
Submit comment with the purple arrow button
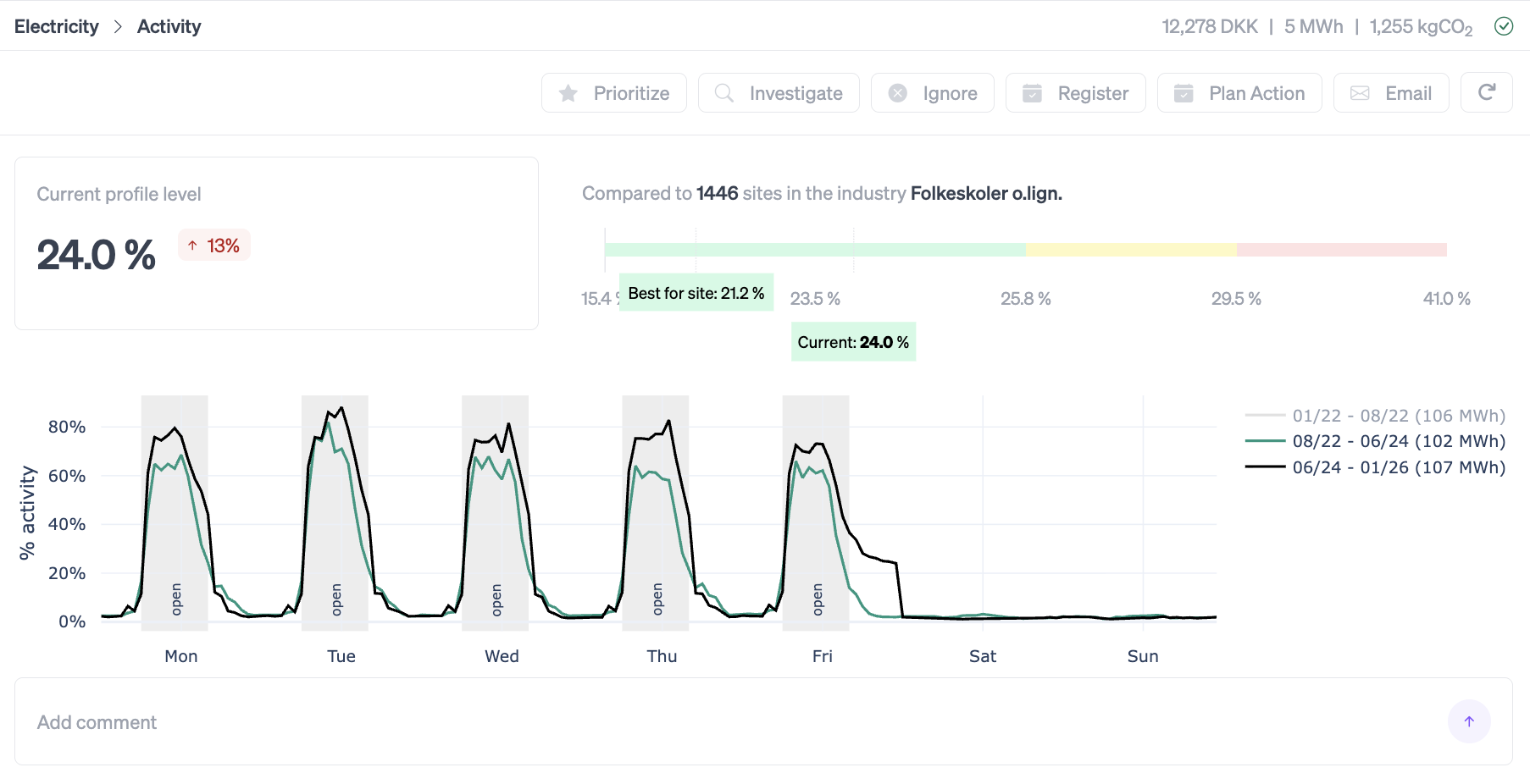click(x=1469, y=721)
